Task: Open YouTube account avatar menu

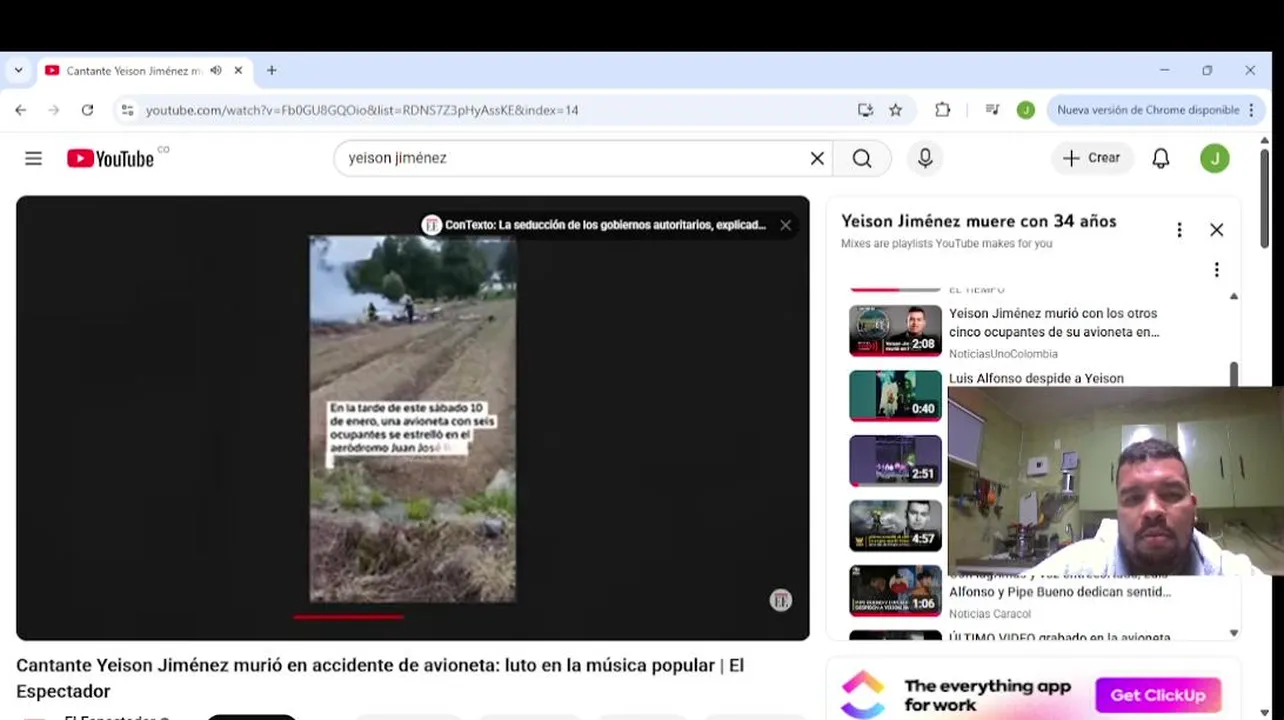Action: click(x=1215, y=158)
